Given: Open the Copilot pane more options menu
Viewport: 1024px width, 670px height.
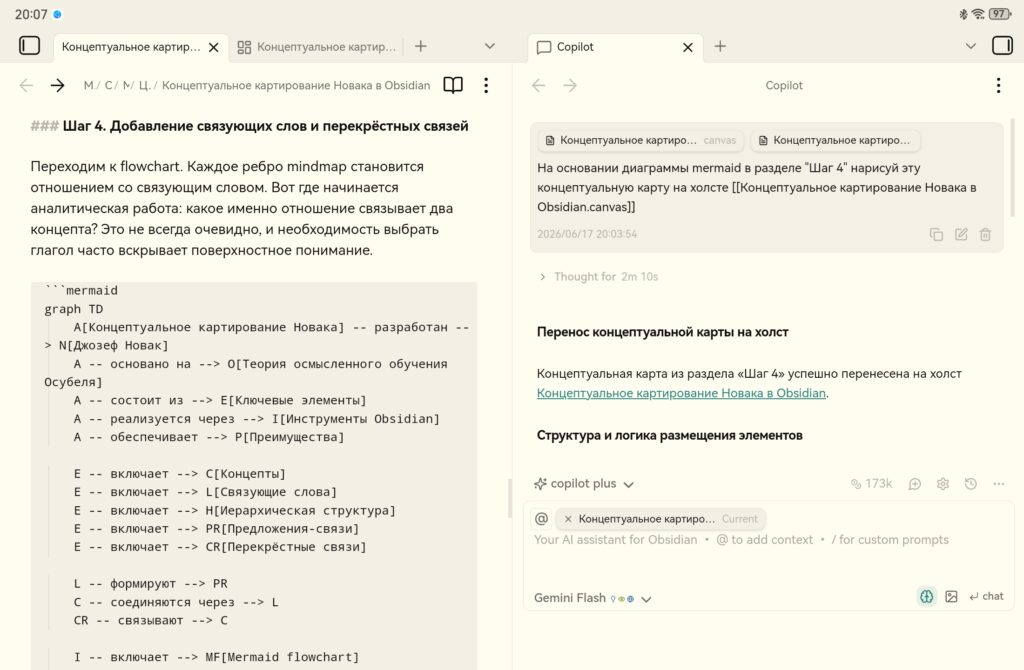Looking at the screenshot, I should (x=998, y=85).
